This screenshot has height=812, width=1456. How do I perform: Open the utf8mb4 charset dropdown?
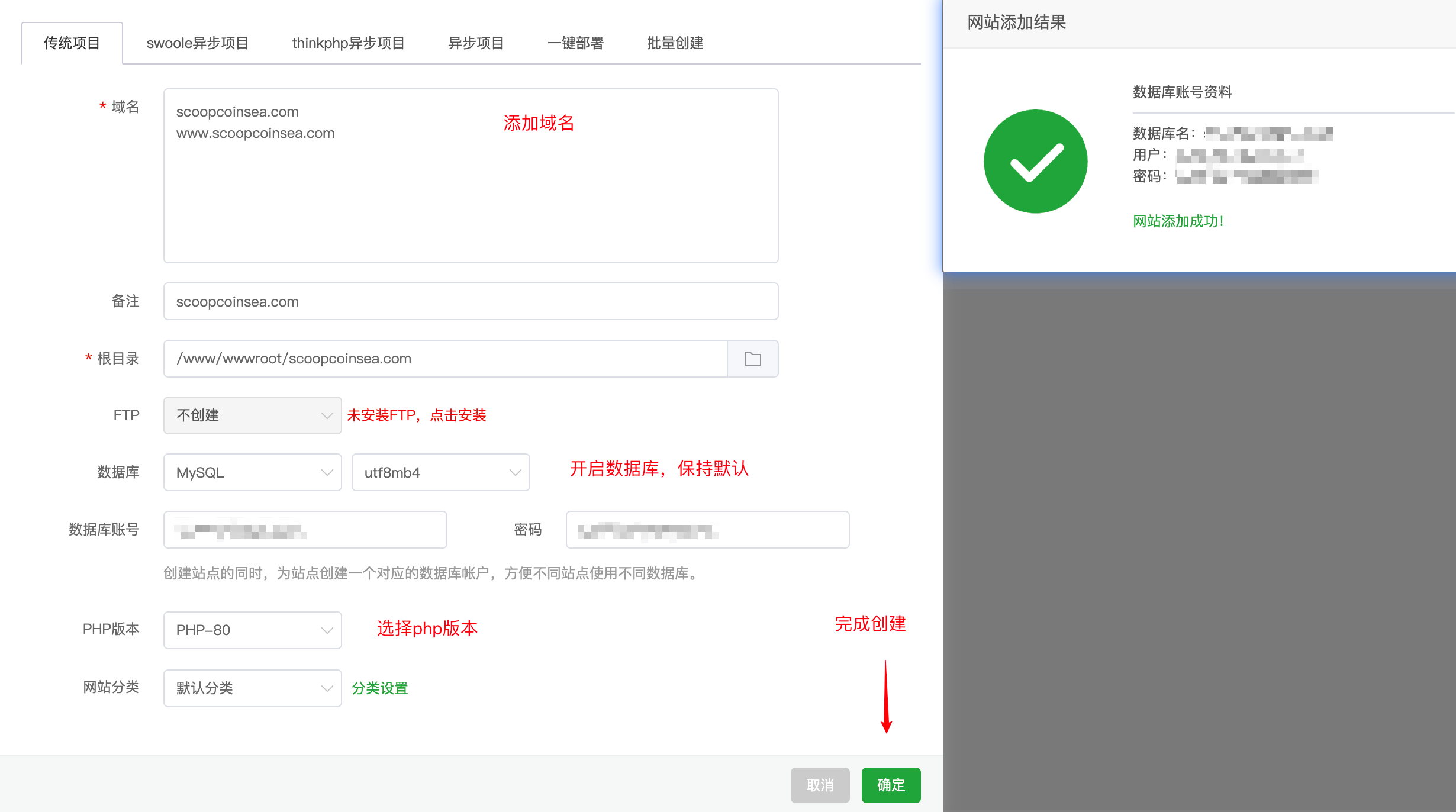click(441, 472)
